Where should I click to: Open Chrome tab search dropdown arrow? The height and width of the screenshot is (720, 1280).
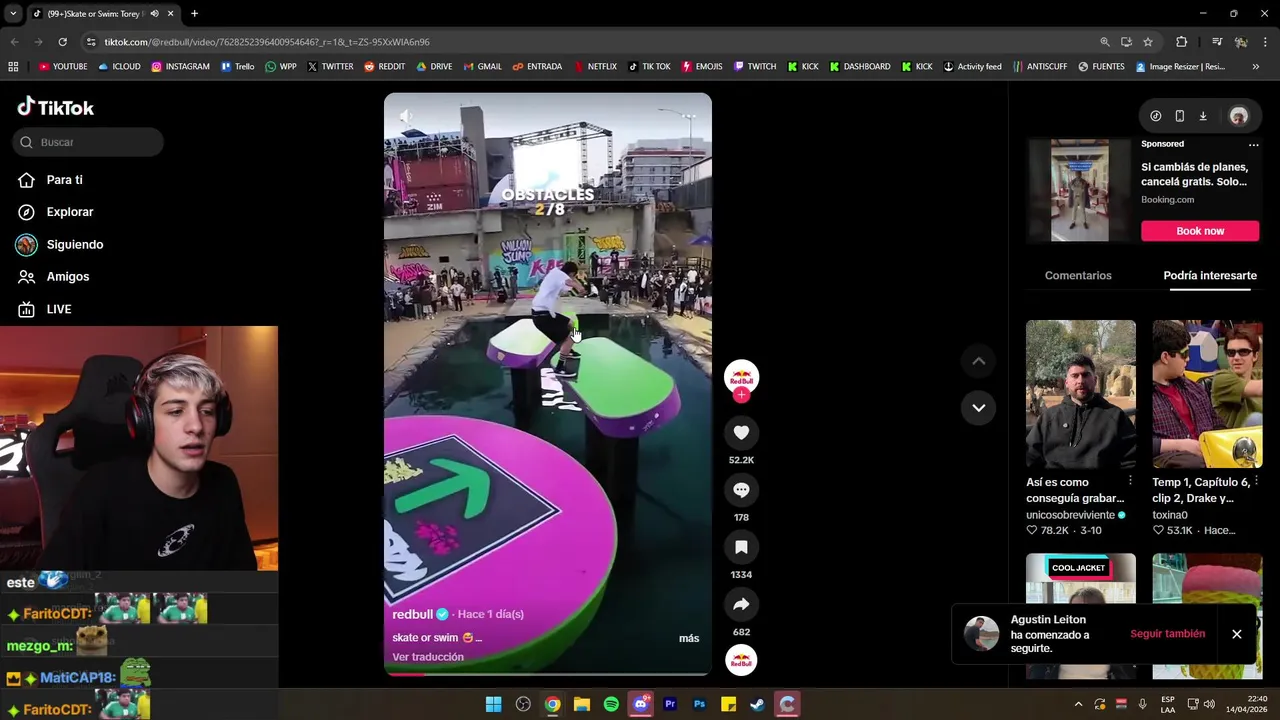13,14
